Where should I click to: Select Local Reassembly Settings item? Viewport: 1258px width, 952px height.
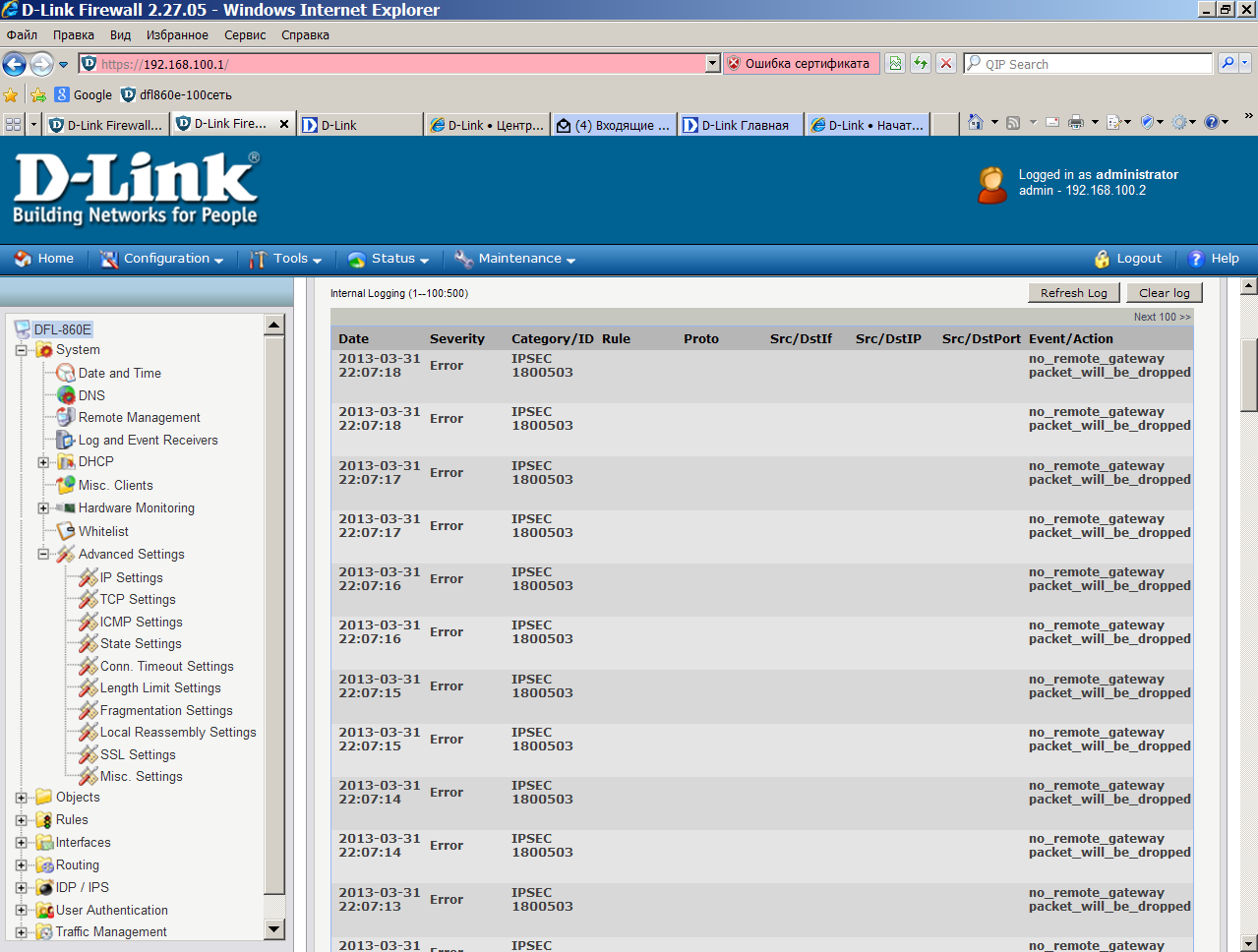pyautogui.click(x=178, y=732)
